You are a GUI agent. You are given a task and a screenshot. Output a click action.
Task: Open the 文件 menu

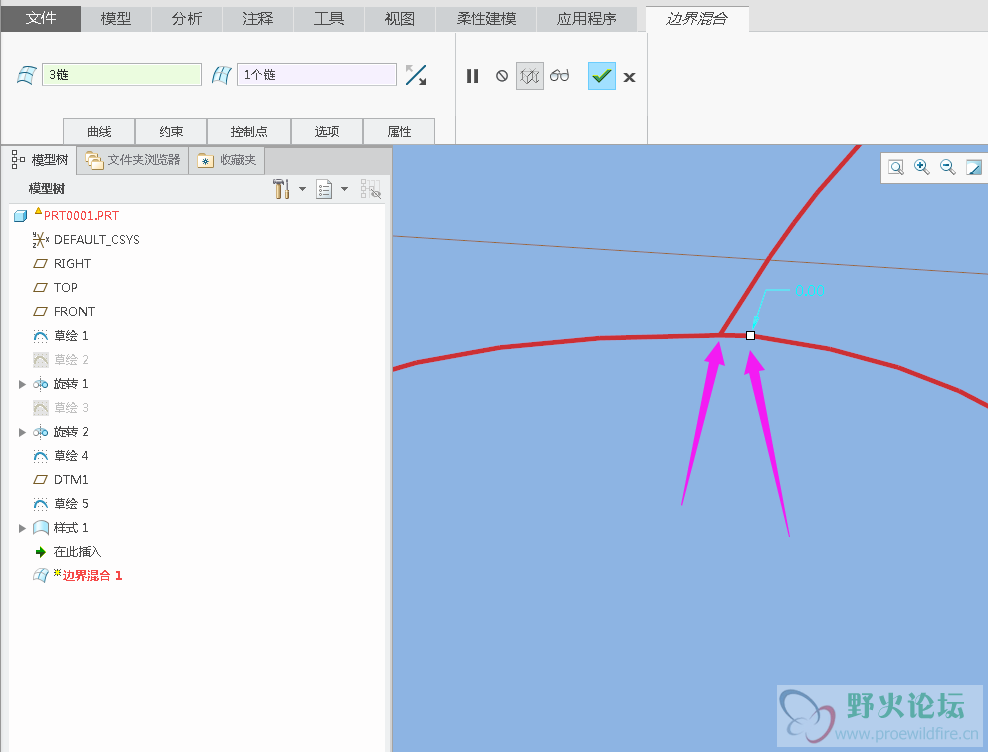[x=41, y=19]
